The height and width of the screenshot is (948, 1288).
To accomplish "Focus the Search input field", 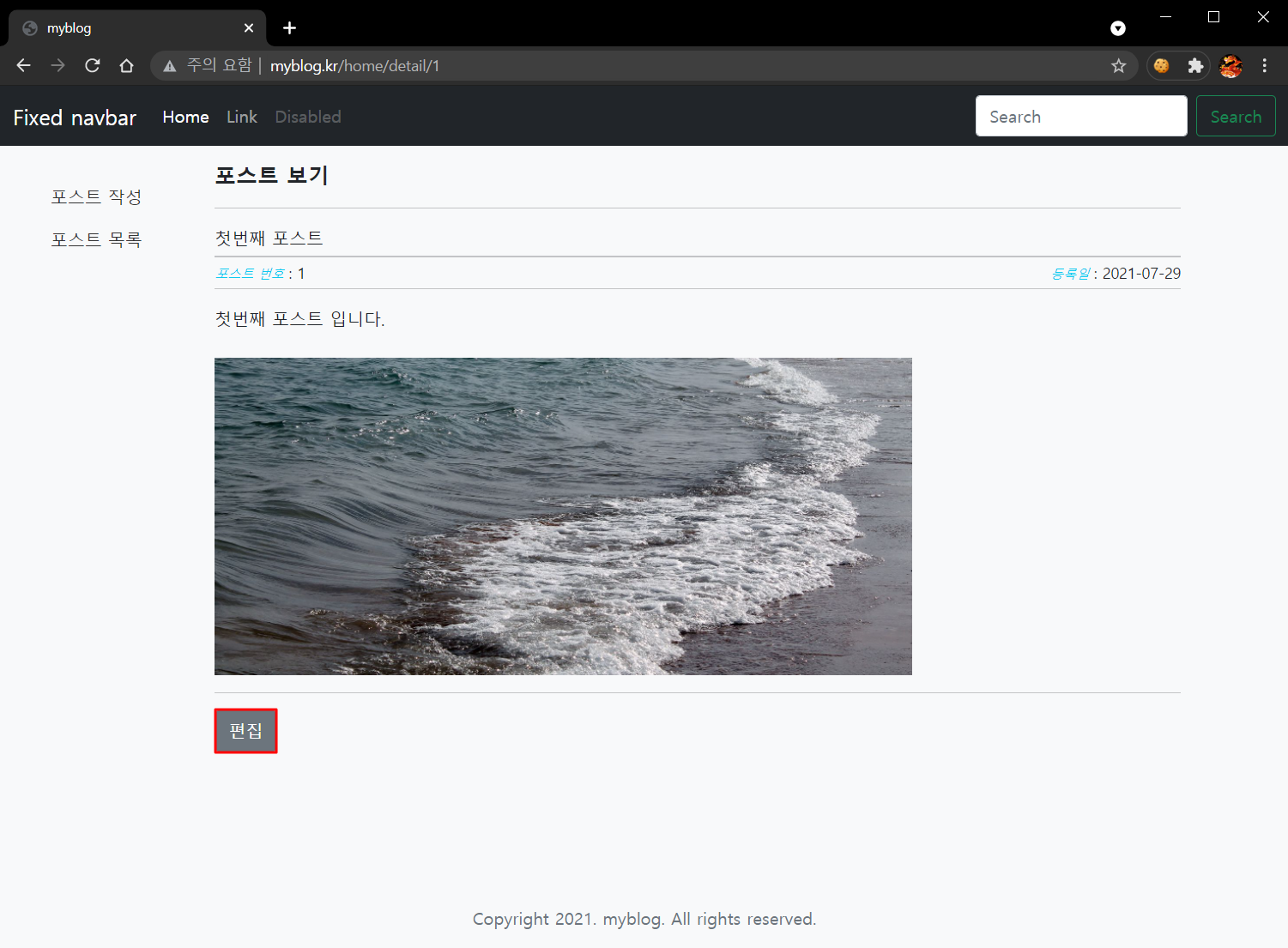I will pyautogui.click(x=1080, y=116).
